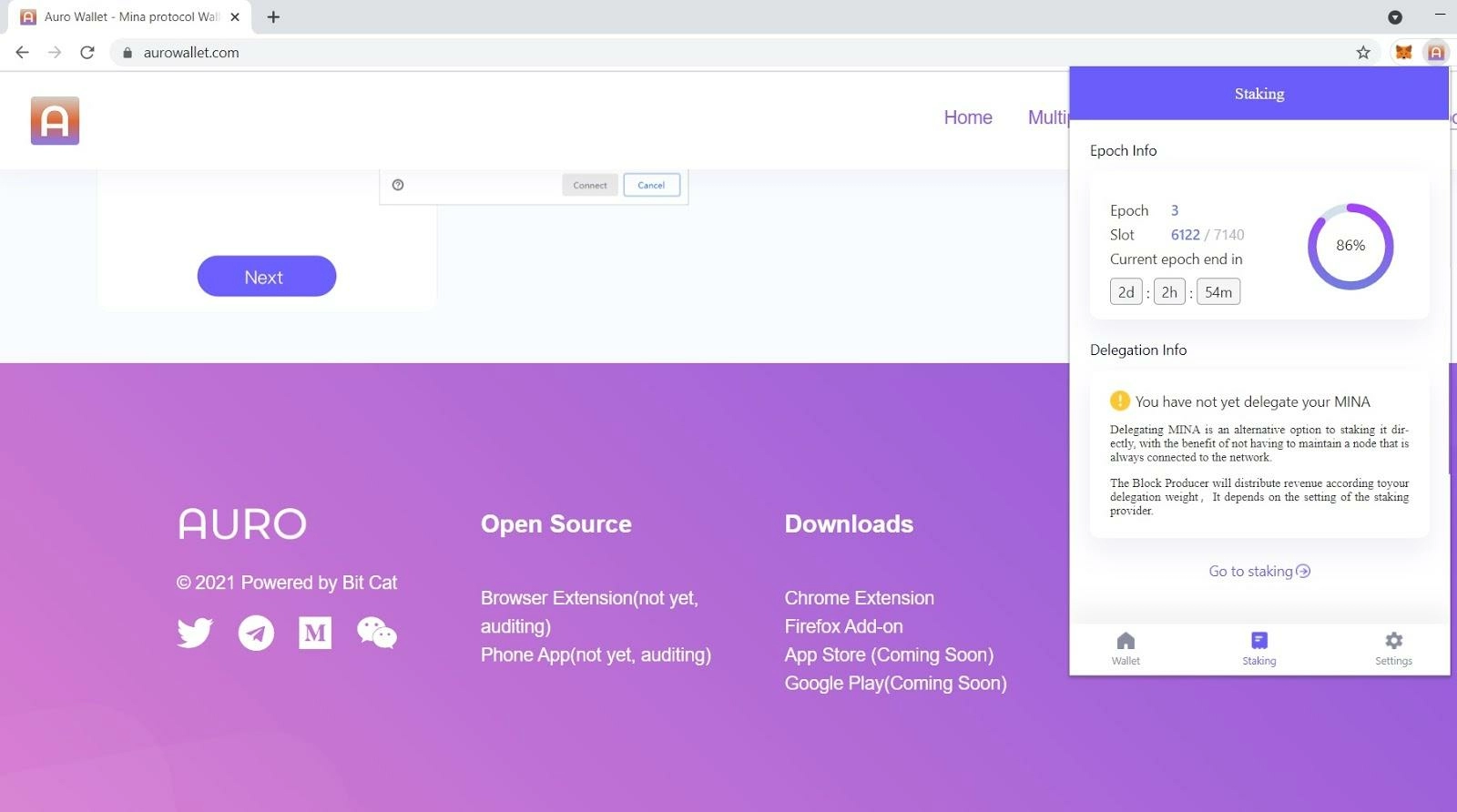Click the Open Source footer heading

556,524
